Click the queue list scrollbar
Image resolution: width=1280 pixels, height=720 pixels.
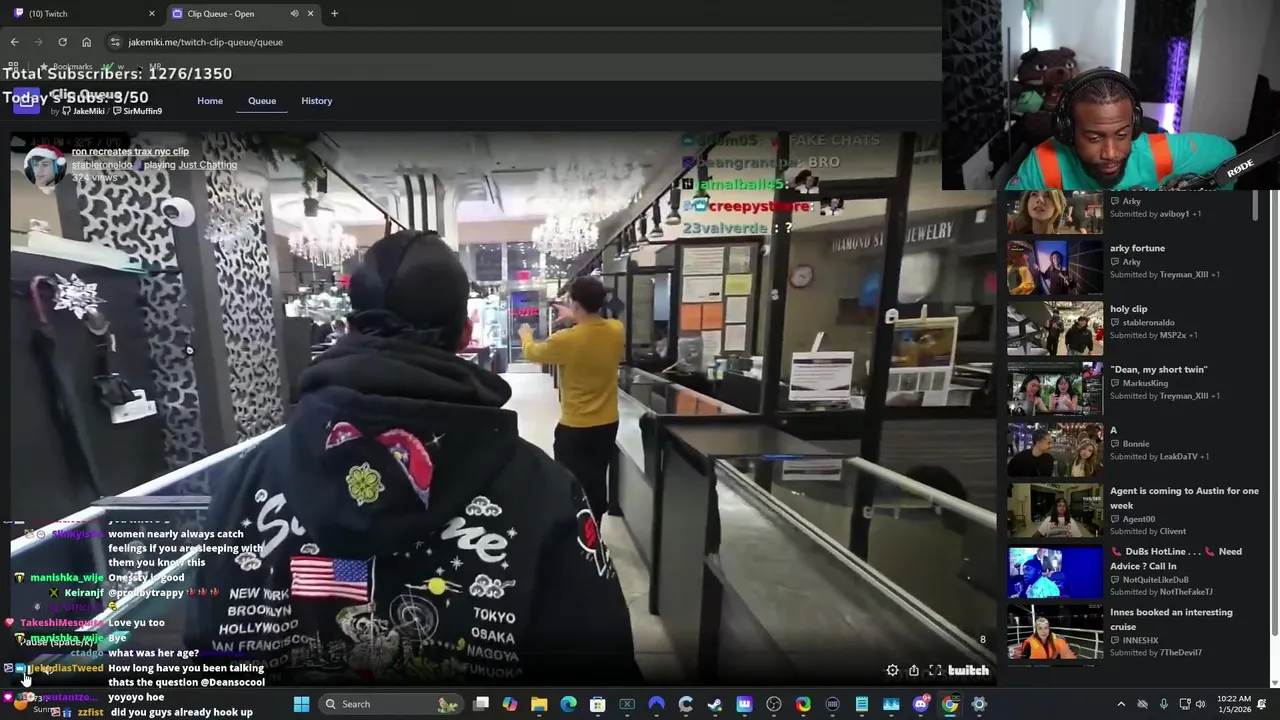click(1255, 207)
